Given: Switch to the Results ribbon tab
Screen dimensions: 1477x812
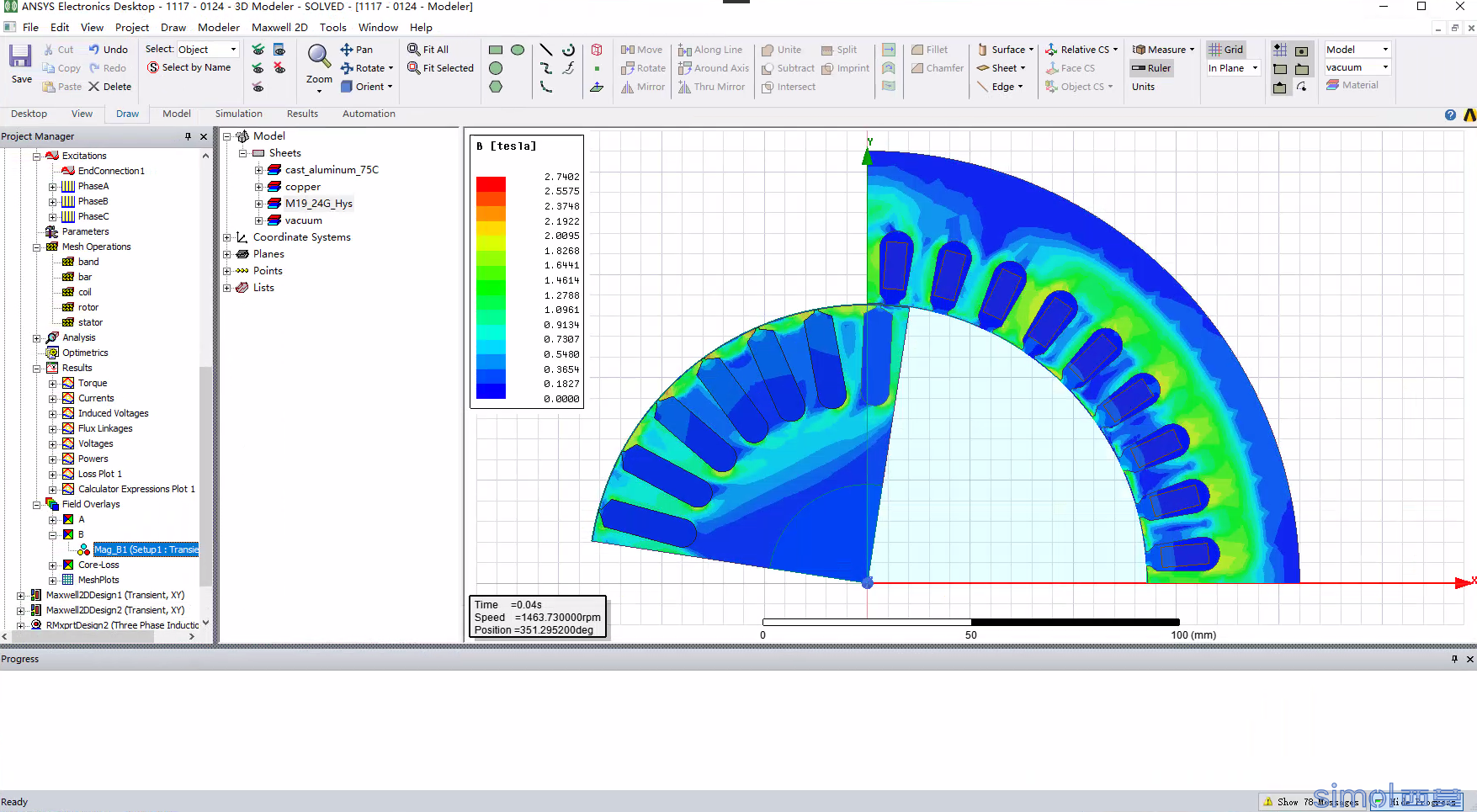Looking at the screenshot, I should pyautogui.click(x=302, y=114).
